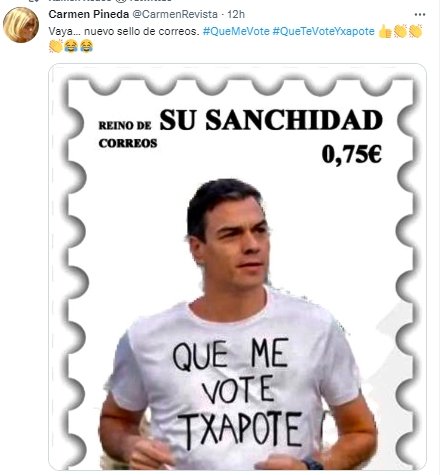The image size is (448, 475).
Task: Click the 'SU SANCHIDAD' heading in the image
Action: point(271,120)
